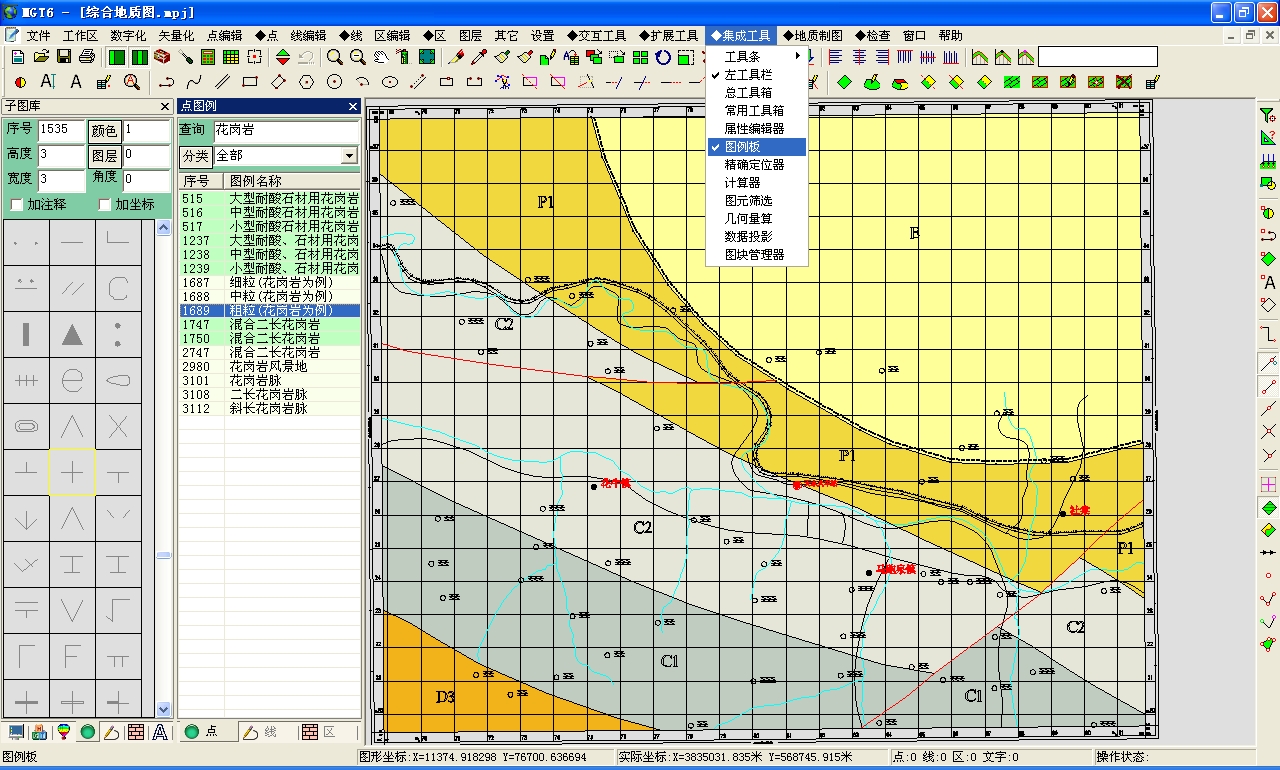1280x770 pixels.
Task: Click the new file icon
Action: (x=18, y=57)
